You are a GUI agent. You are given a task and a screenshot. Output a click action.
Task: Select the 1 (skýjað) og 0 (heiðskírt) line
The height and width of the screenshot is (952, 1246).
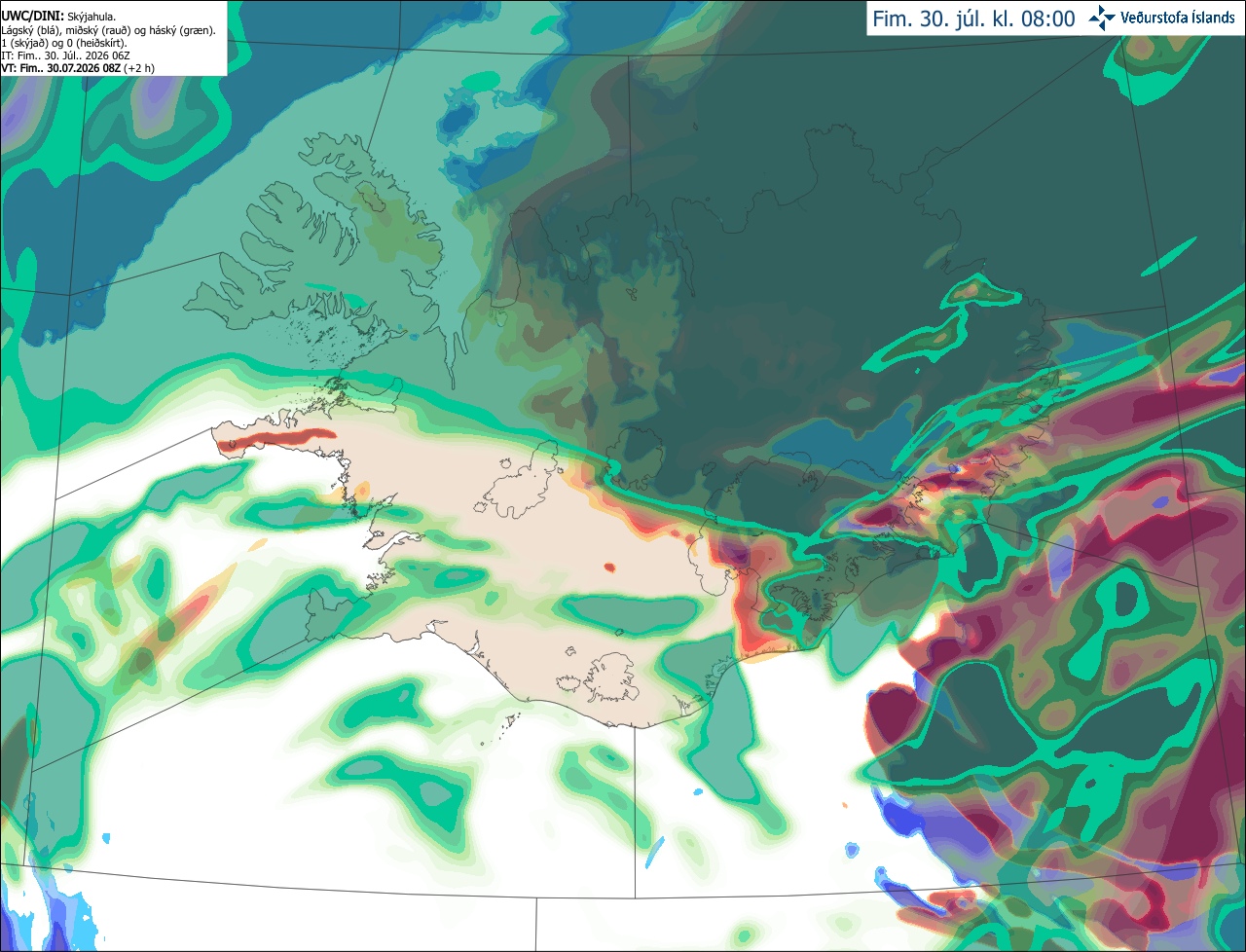[65, 43]
